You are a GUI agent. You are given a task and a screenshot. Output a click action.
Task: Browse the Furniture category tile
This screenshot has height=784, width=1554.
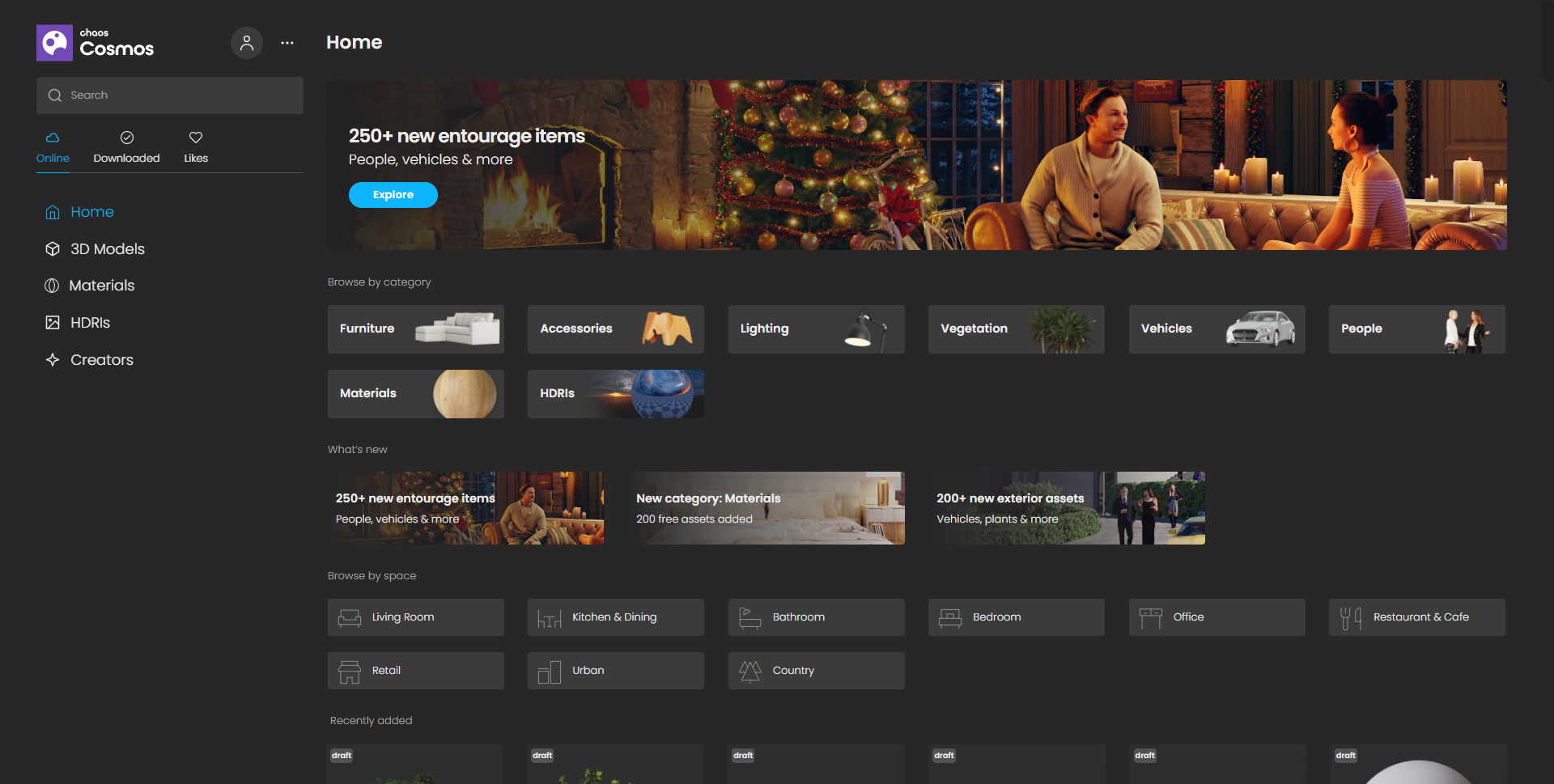tap(415, 329)
